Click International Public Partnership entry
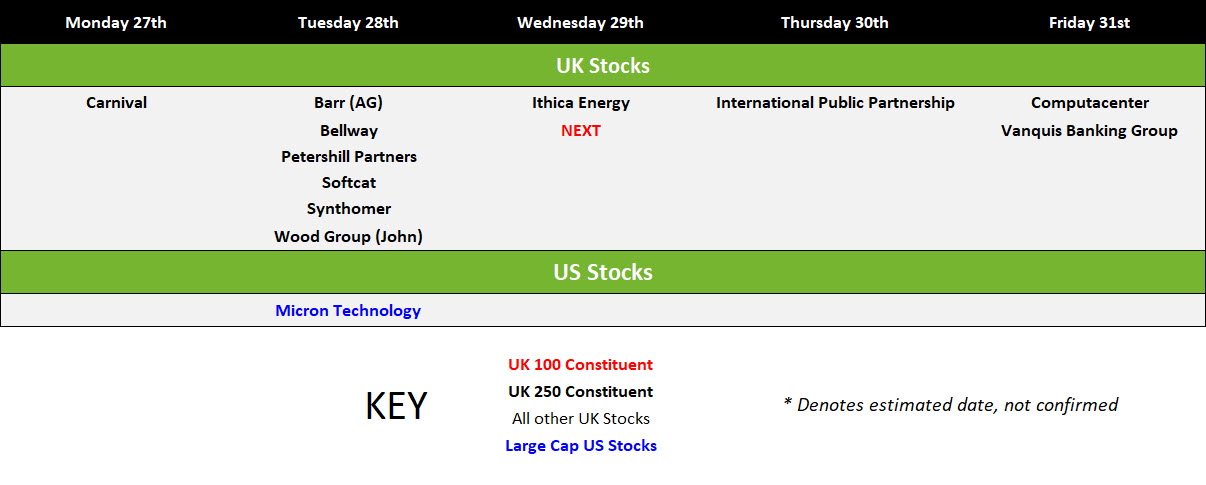This screenshot has width=1206, height=485. (x=835, y=102)
